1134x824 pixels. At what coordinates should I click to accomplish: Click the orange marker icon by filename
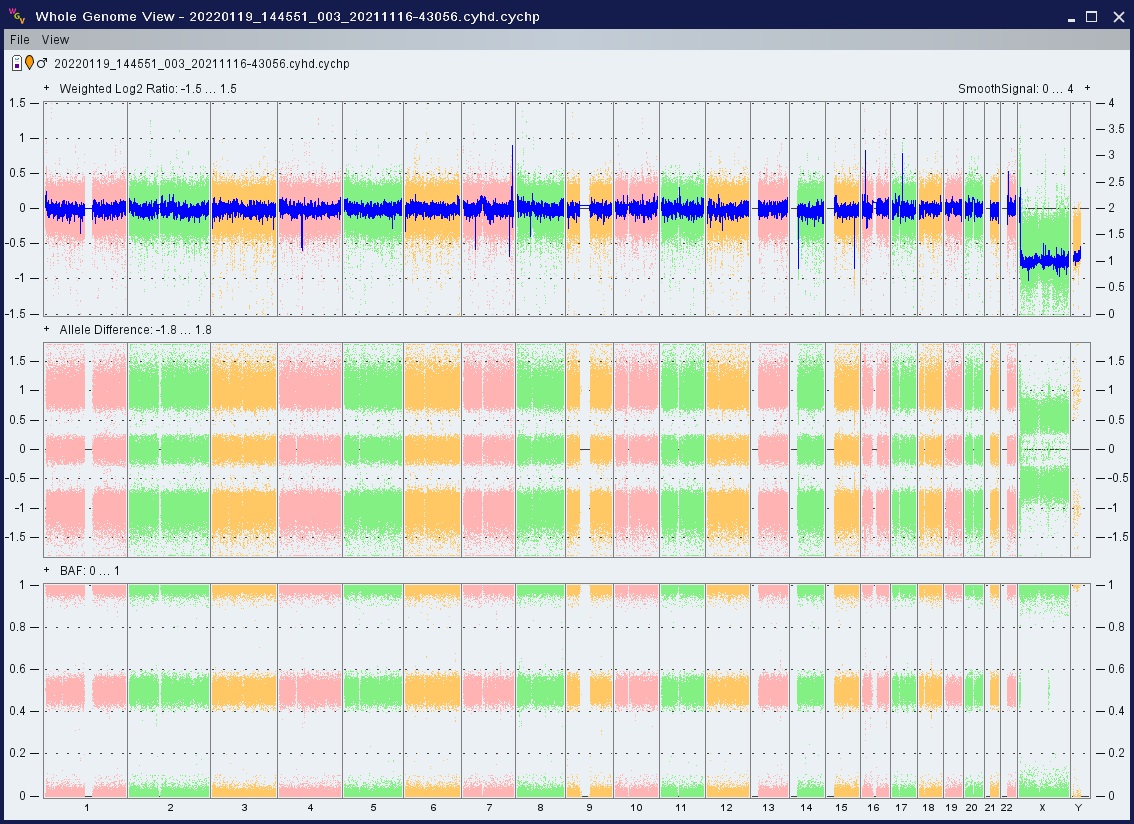click(x=29, y=64)
